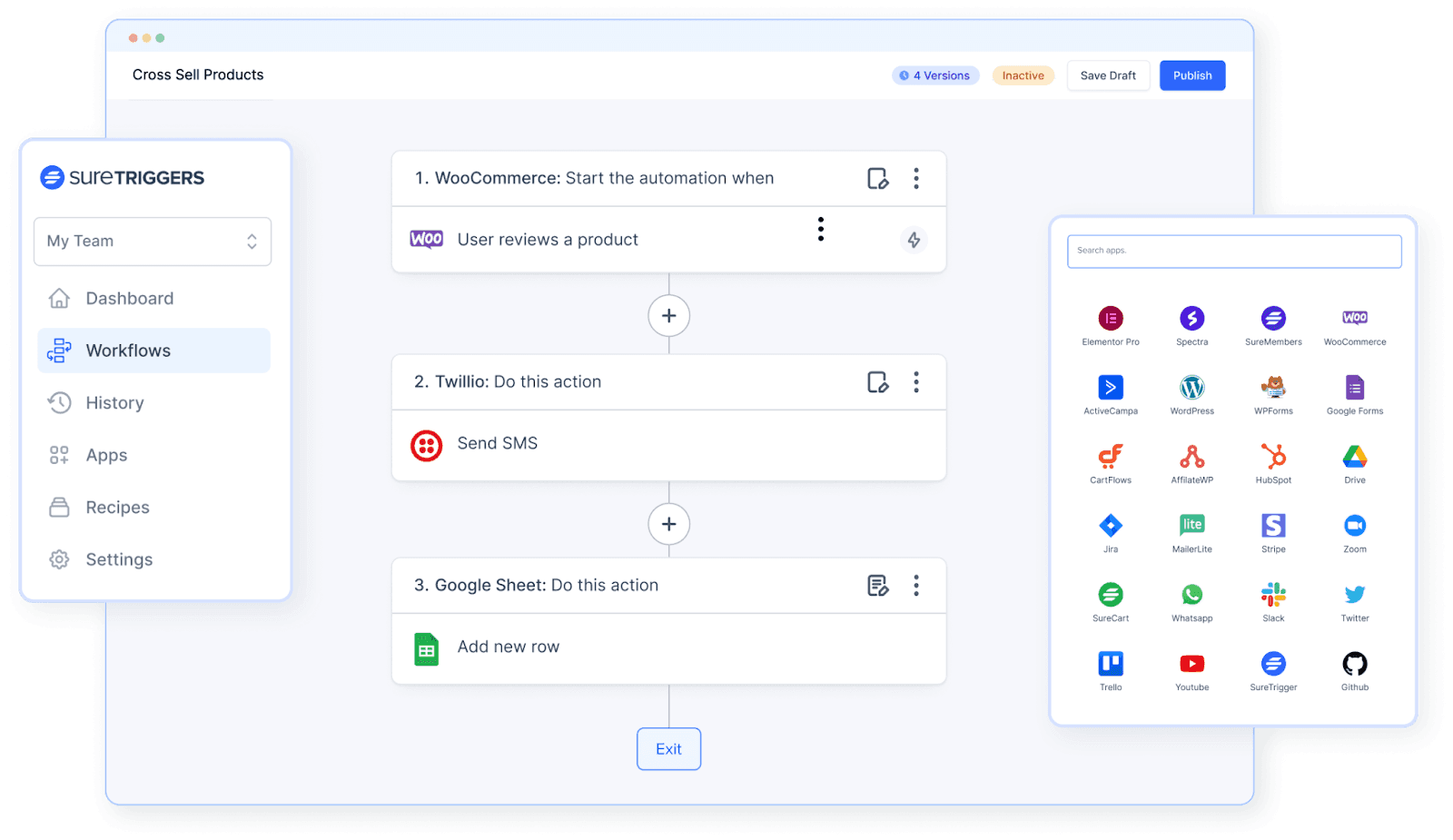Click the WooCommerce app icon in app list
The image size is (1453, 840).
click(1354, 319)
